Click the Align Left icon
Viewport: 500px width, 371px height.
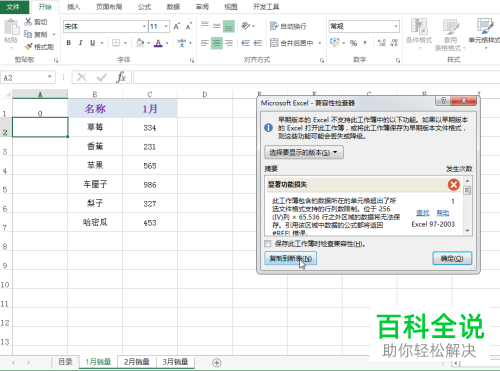205,43
